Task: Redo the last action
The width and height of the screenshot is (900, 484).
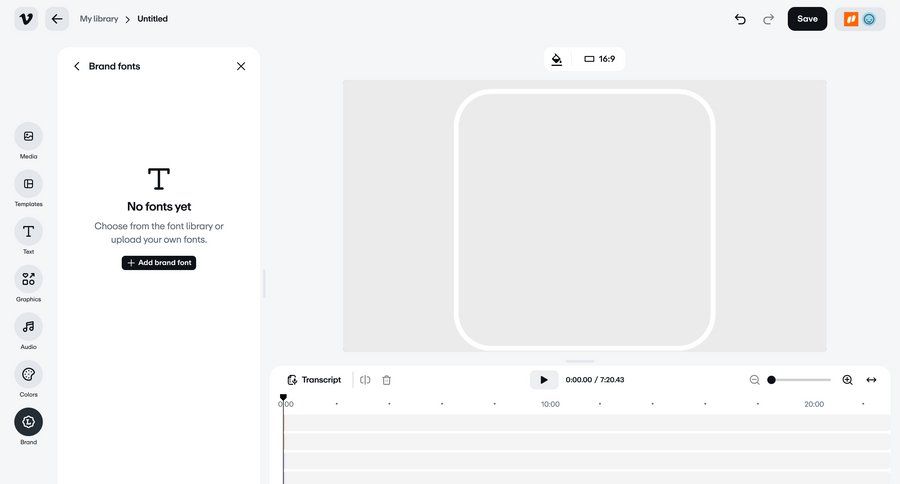Action: click(x=768, y=19)
